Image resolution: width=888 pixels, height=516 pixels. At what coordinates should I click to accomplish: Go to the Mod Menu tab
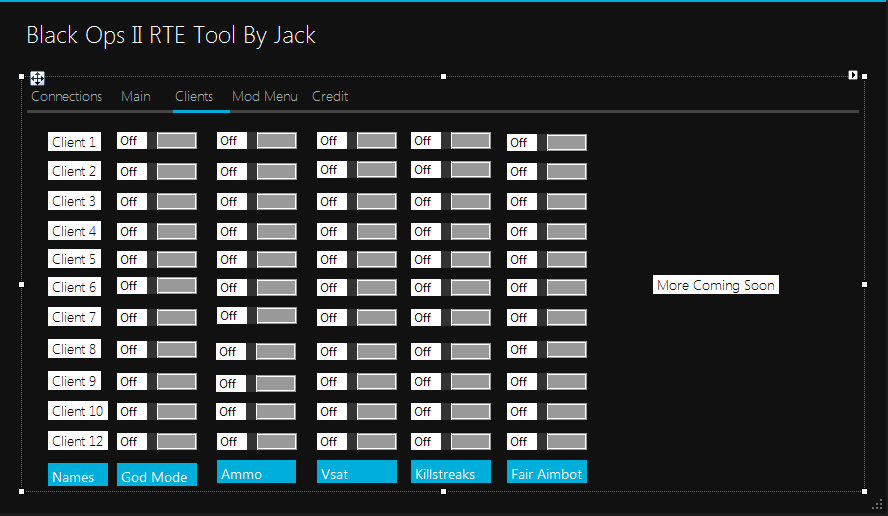(264, 96)
